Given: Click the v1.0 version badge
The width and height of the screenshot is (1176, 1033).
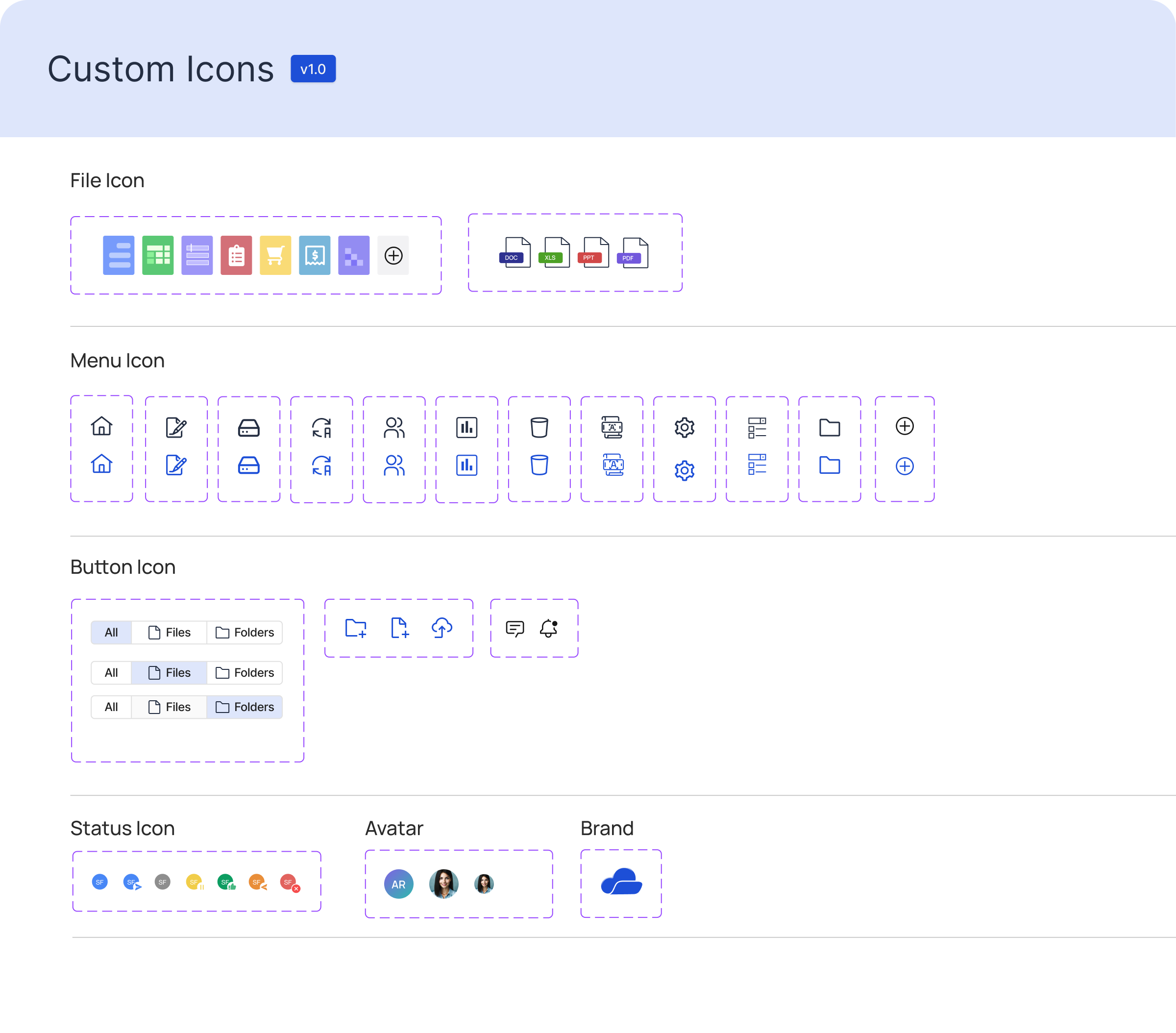Looking at the screenshot, I should [313, 69].
